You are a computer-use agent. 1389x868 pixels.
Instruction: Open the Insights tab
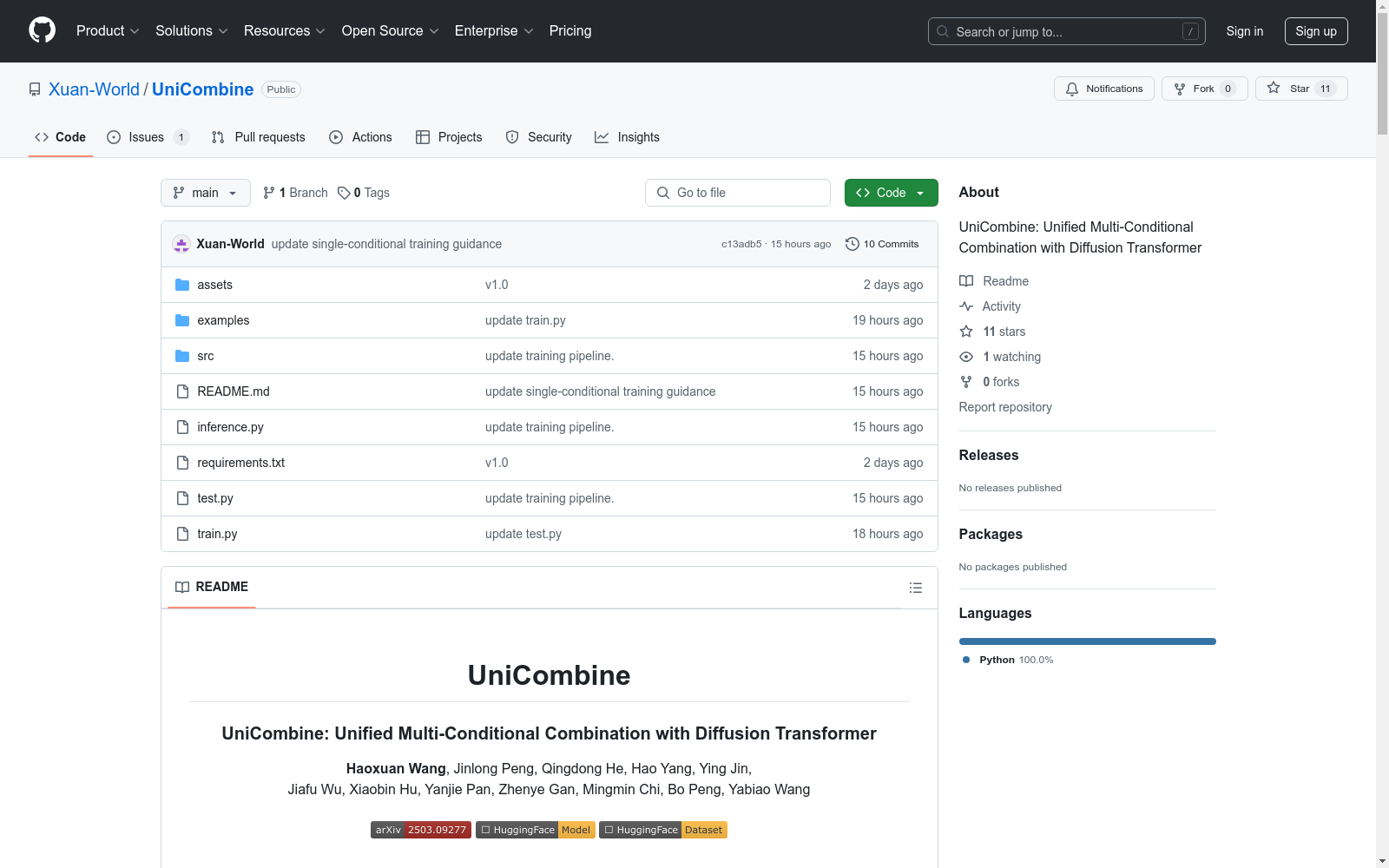tap(627, 137)
